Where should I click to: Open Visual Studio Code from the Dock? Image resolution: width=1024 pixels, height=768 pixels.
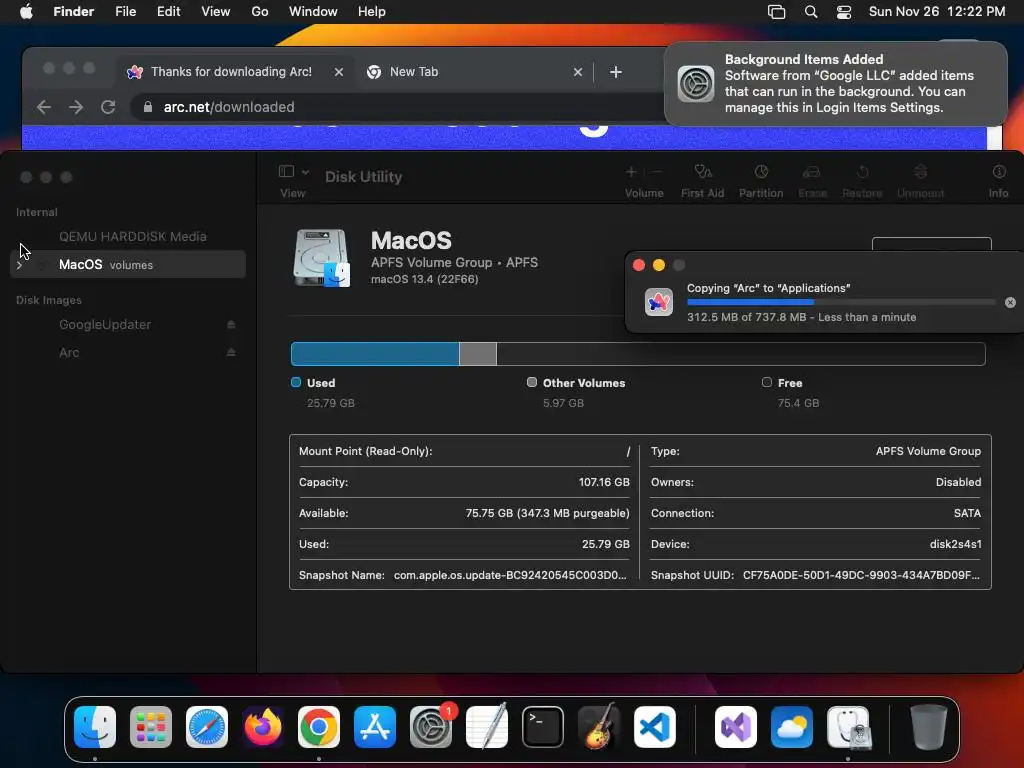click(654, 727)
